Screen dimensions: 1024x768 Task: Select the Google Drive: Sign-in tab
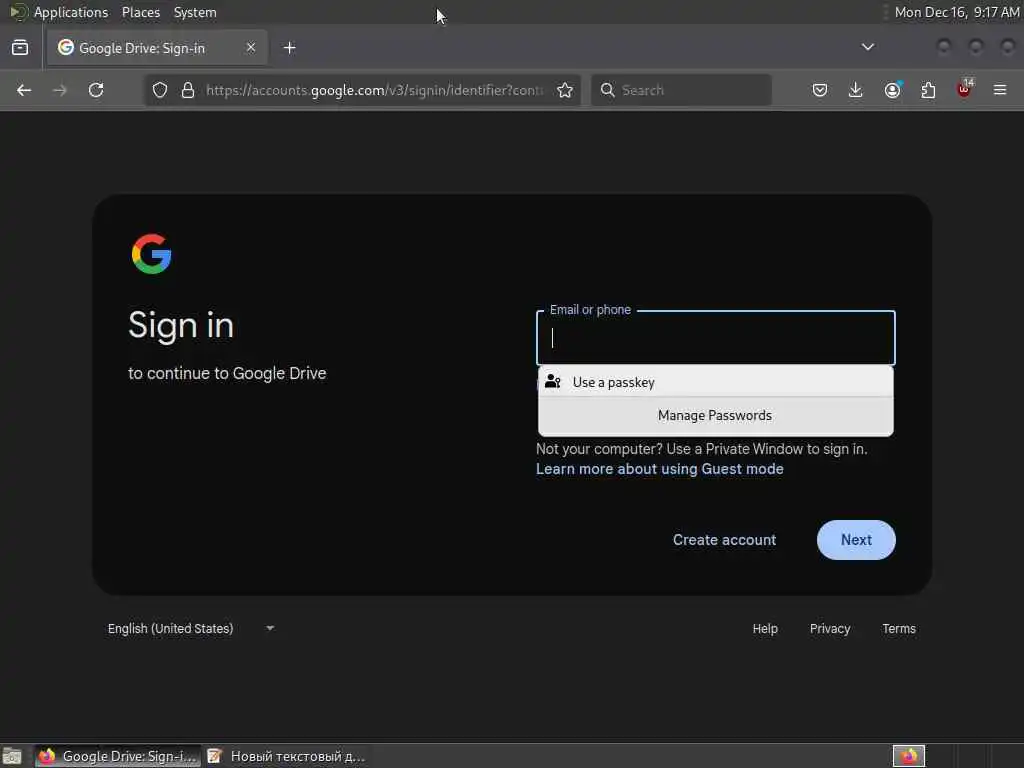pyautogui.click(x=157, y=48)
